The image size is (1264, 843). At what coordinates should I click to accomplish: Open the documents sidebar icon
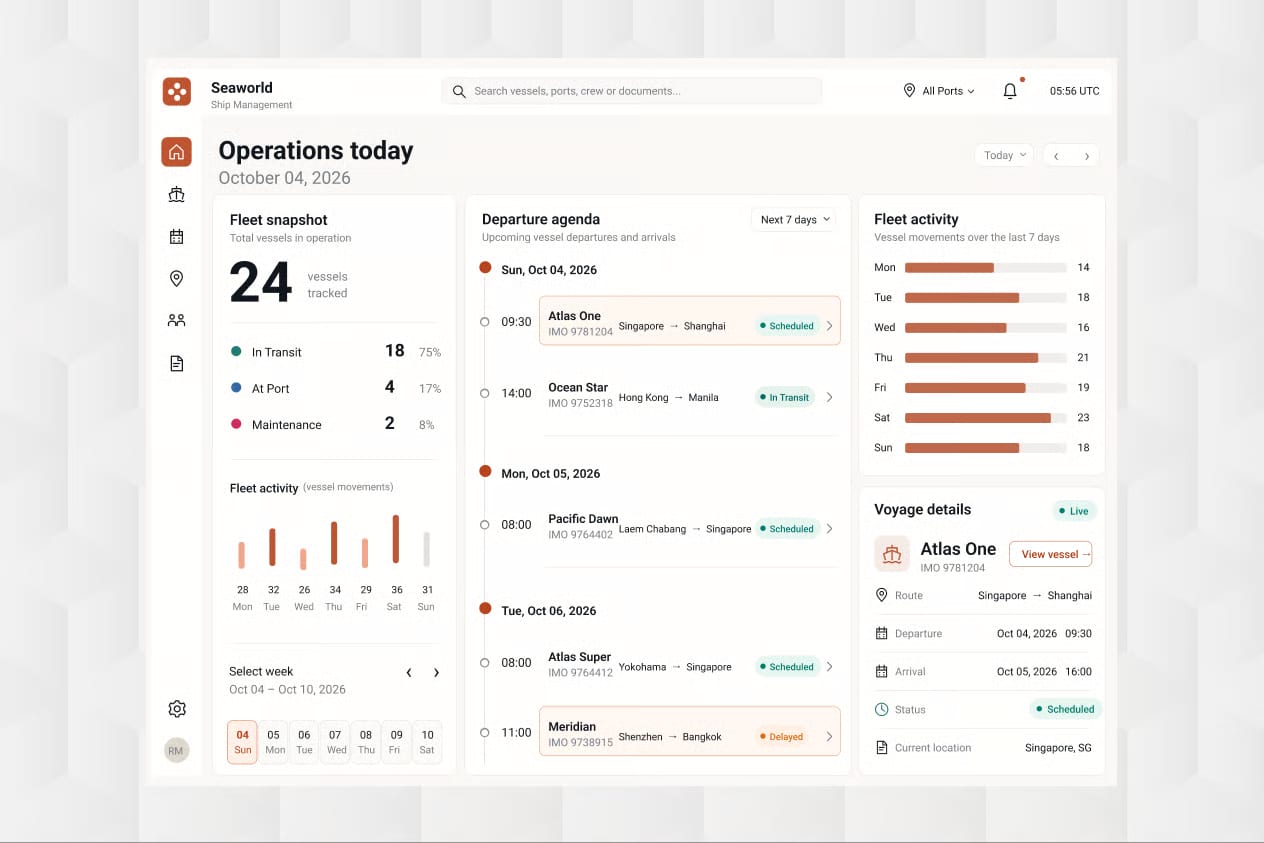pyautogui.click(x=177, y=364)
